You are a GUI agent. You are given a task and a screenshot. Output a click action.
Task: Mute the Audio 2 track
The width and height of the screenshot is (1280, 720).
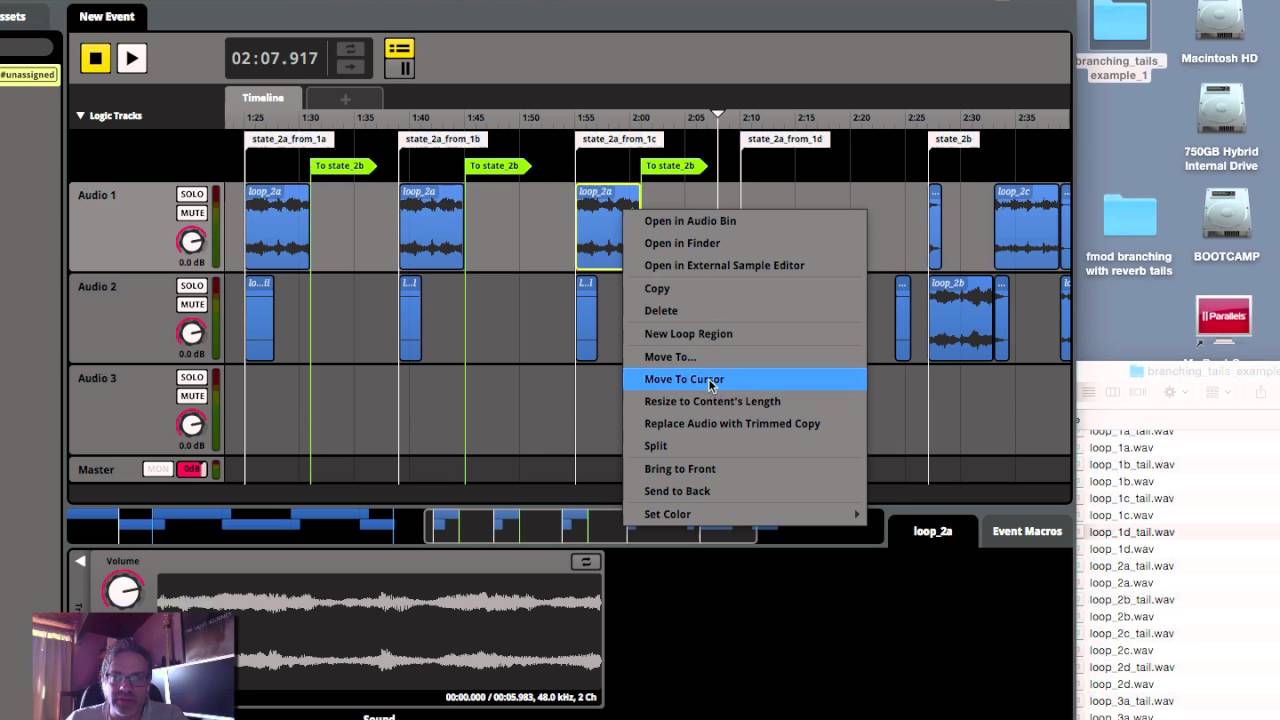[x=192, y=304]
